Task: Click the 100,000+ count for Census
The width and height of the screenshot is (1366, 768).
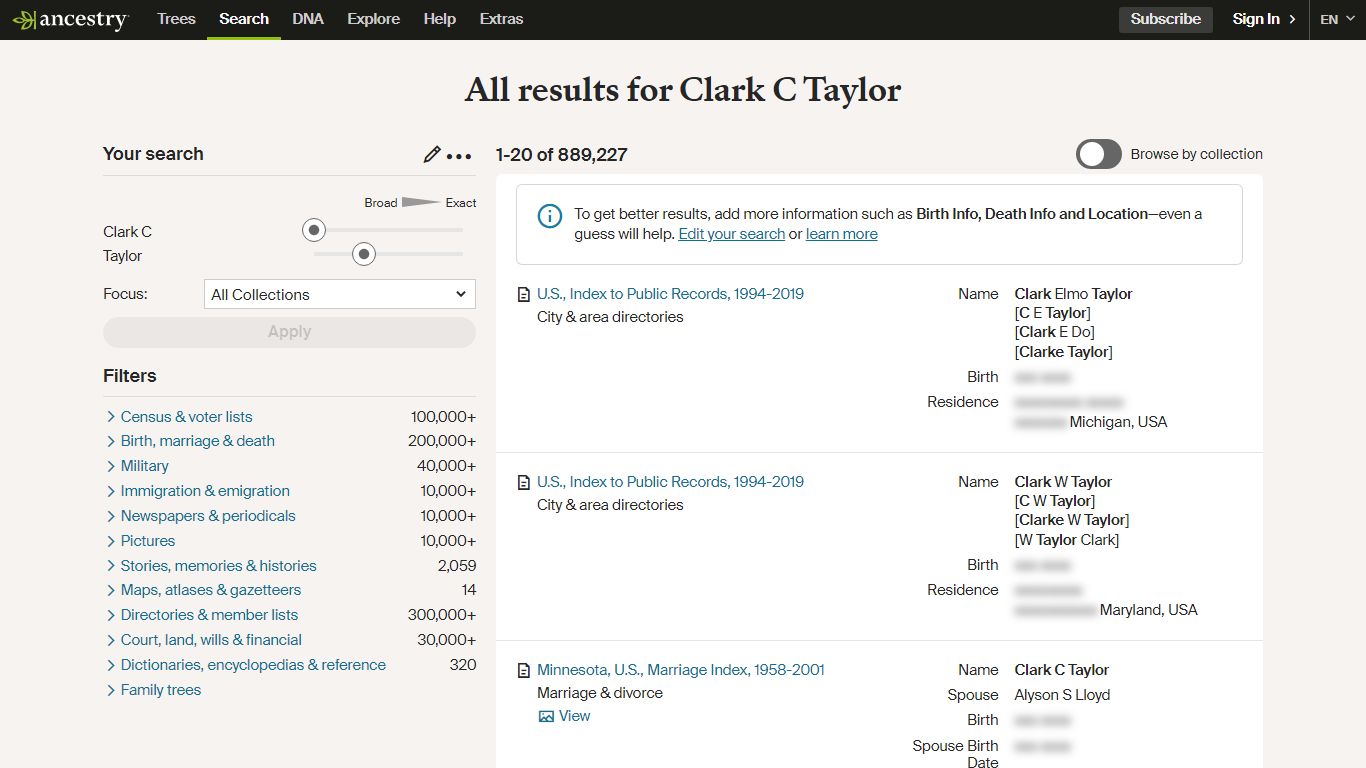Action: [x=443, y=417]
